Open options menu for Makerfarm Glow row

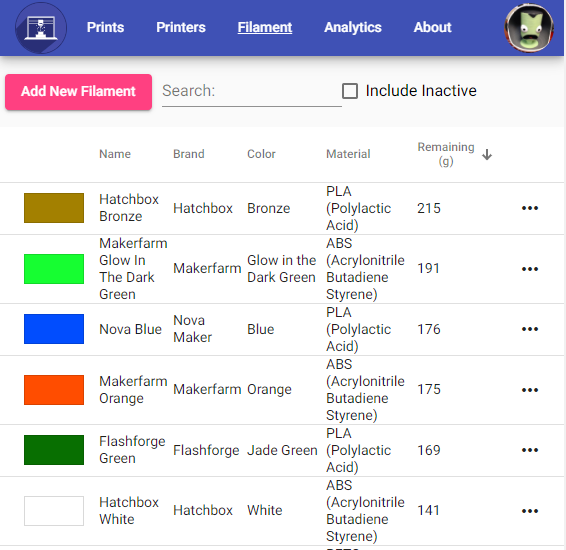(x=530, y=269)
